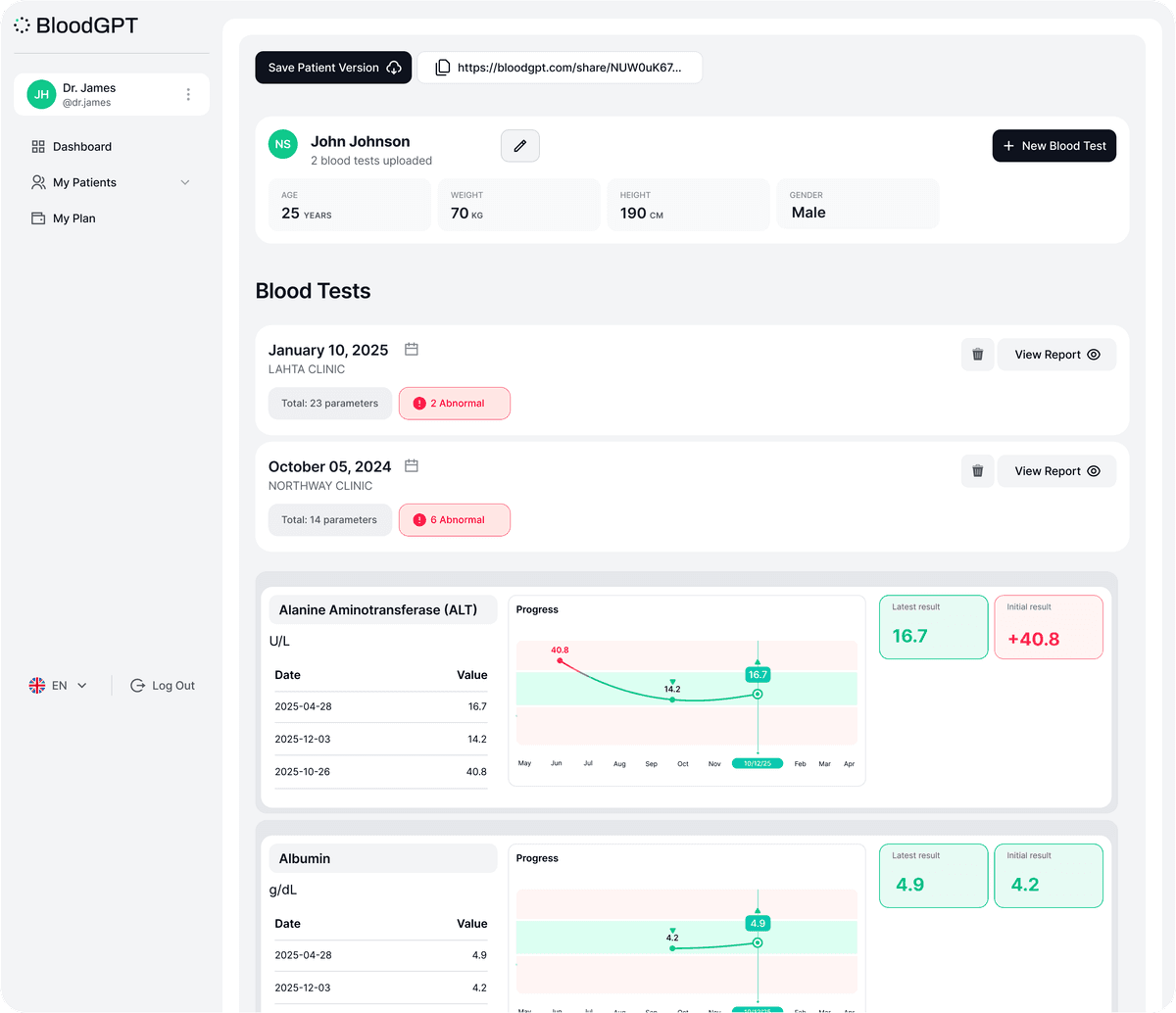The width and height of the screenshot is (1176, 1013).
Task: Expand the My Patients chevron
Action: (x=185, y=182)
